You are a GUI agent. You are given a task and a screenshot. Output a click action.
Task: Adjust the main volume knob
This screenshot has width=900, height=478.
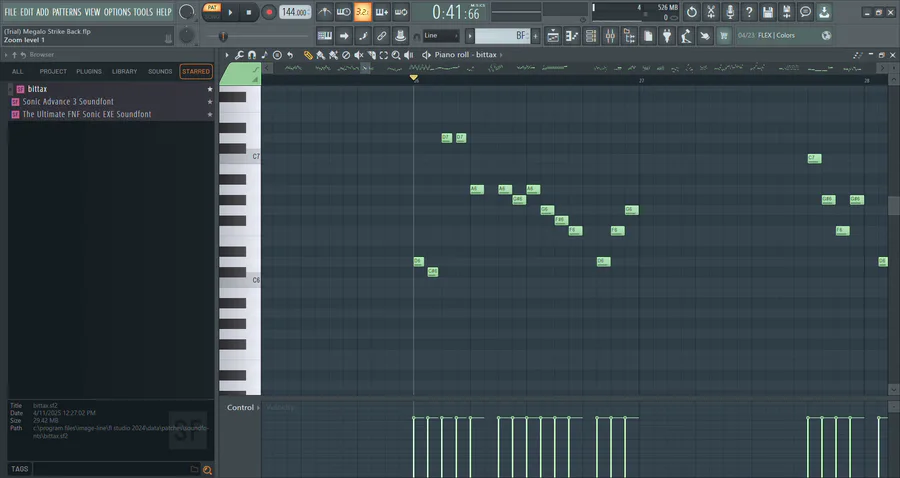click(x=187, y=11)
